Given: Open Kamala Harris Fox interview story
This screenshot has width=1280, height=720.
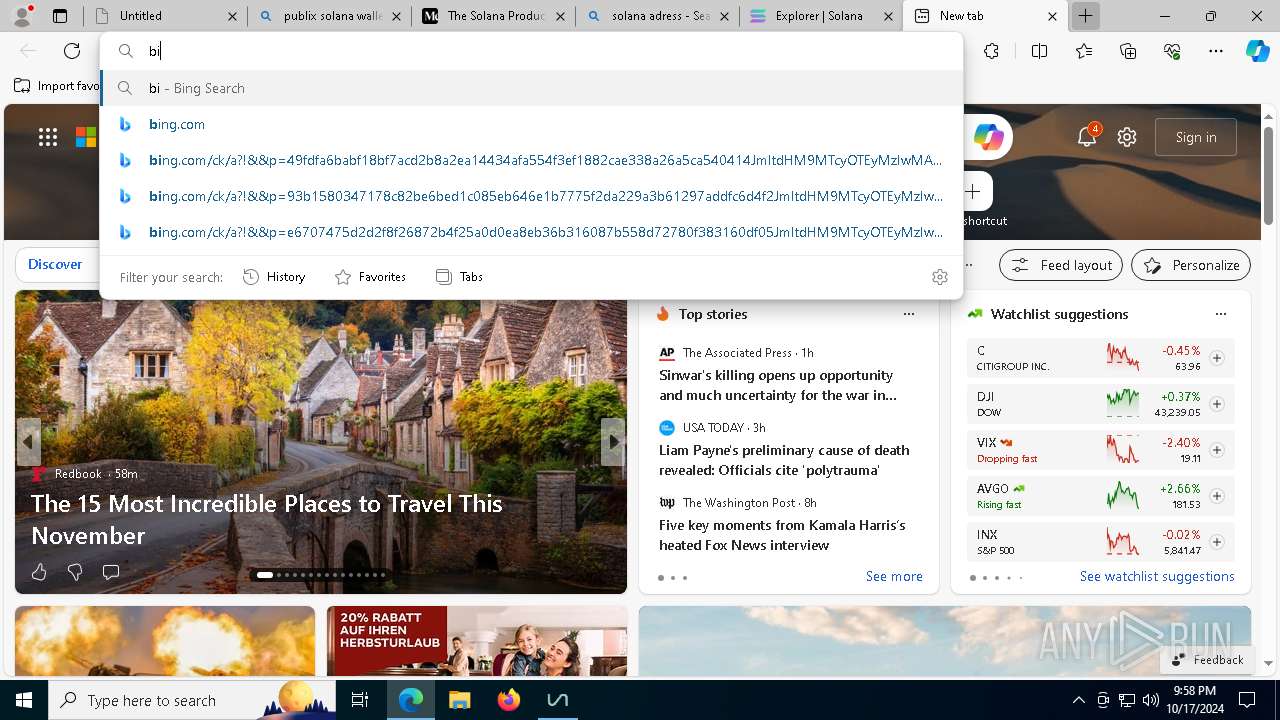Looking at the screenshot, I should coord(782,535).
